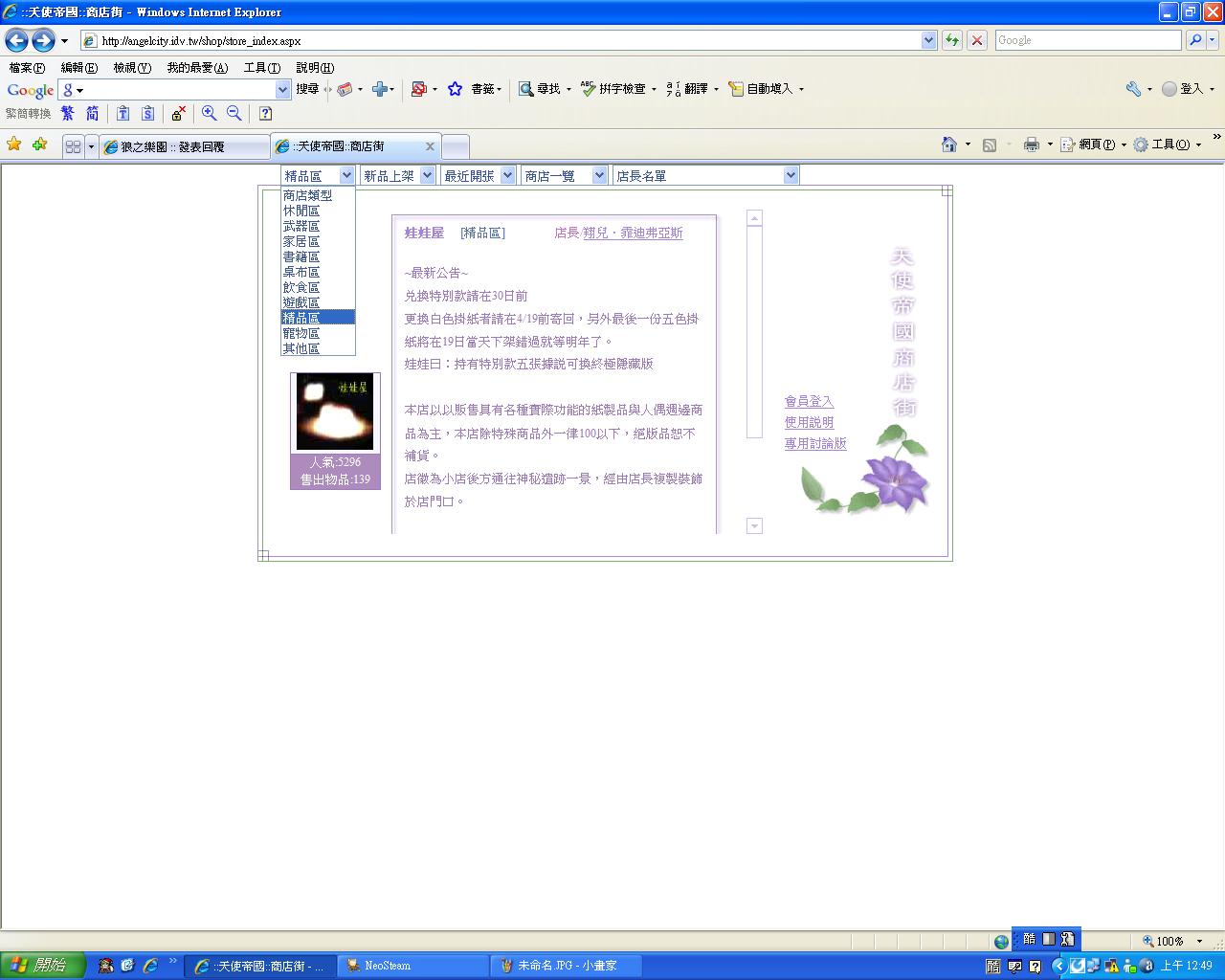Switch to the 狼之樂園 tab
The height and width of the screenshot is (980, 1225).
click(x=182, y=146)
